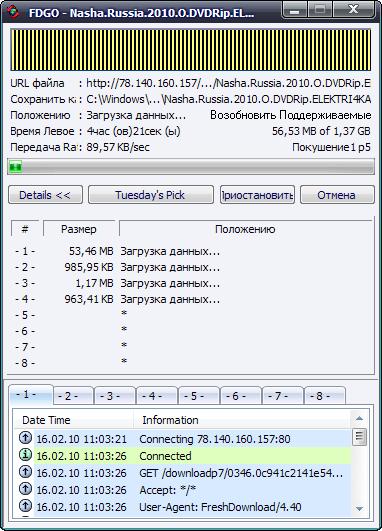Image resolution: width=382 pixels, height=531 pixels.
Task: Click the green download progress bar
Action: (191, 167)
